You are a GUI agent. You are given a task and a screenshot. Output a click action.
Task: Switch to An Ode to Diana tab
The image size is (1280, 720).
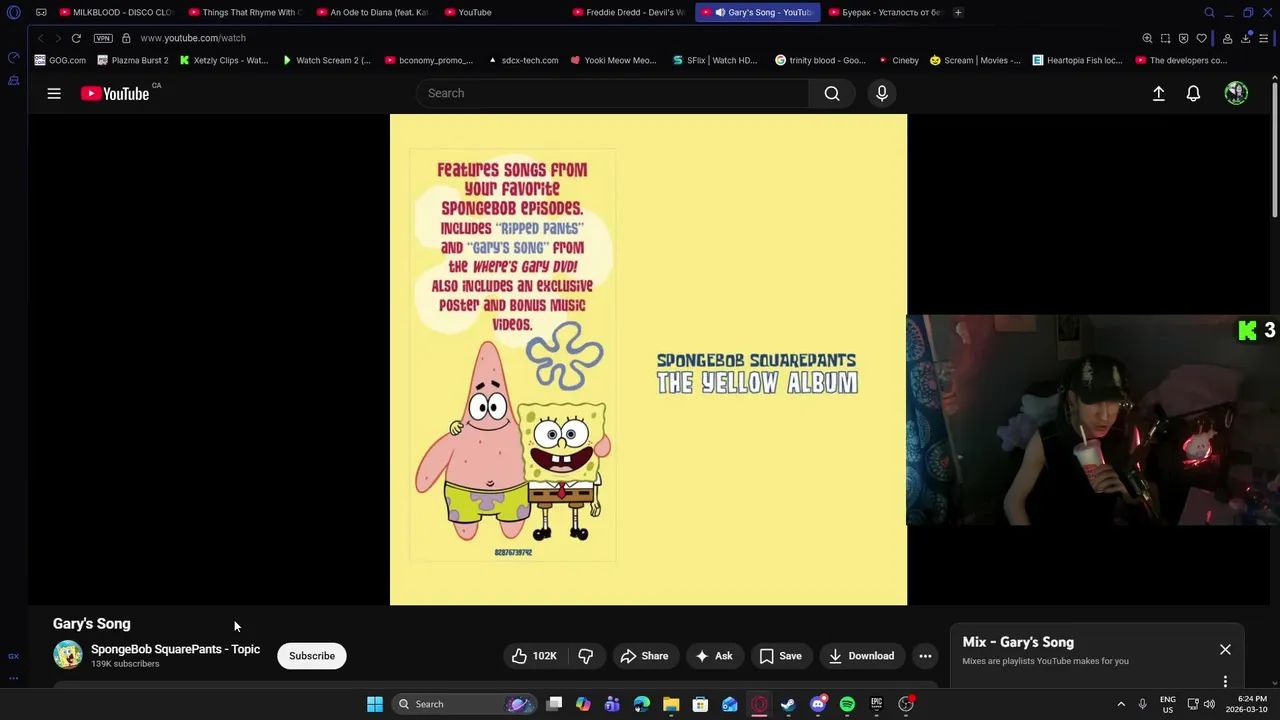click(372, 12)
